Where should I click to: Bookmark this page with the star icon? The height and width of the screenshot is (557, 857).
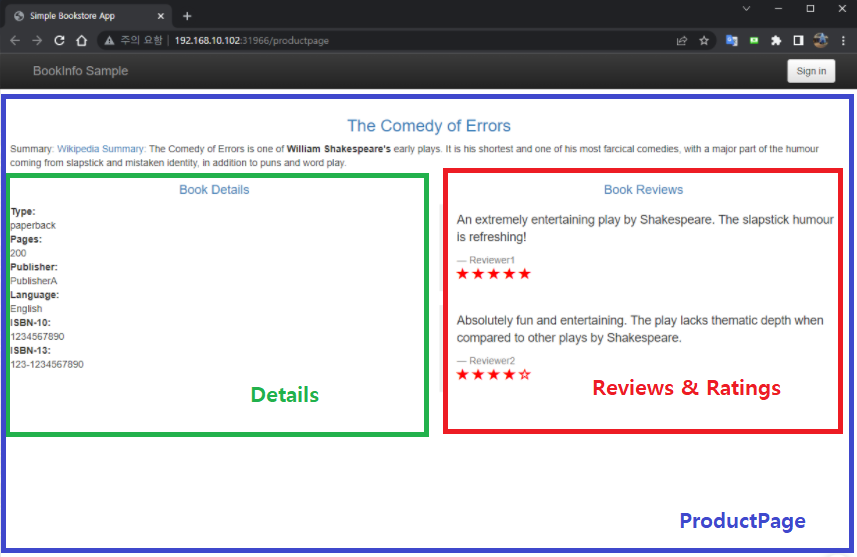[x=704, y=41]
